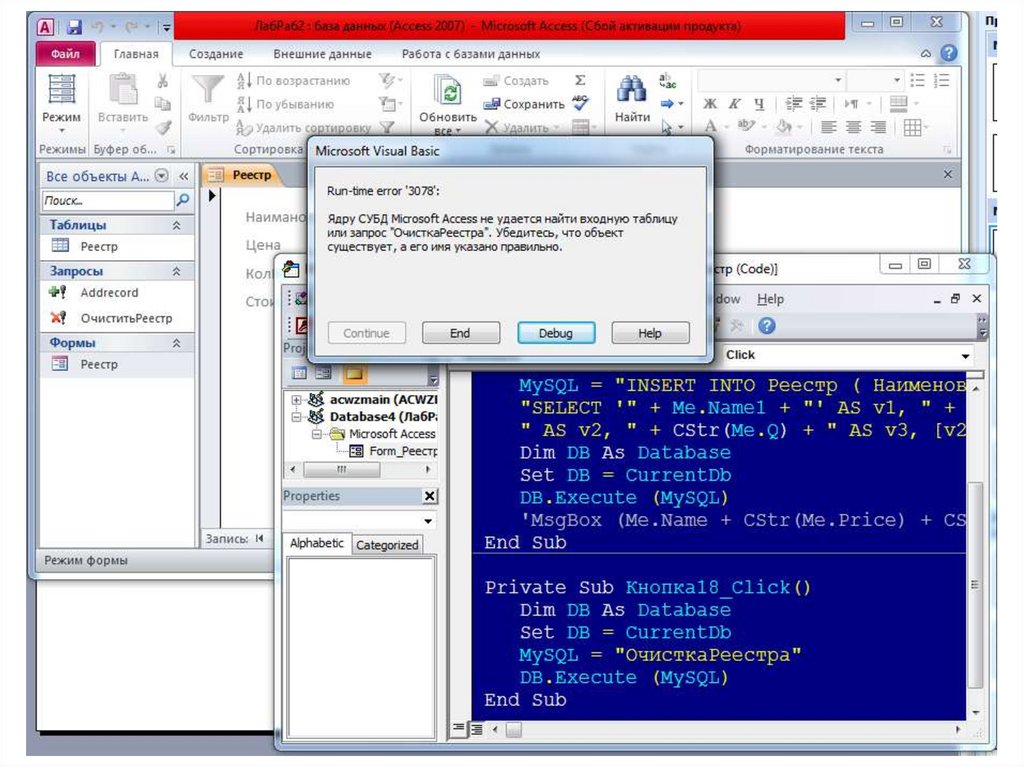
Task: Click the VBA help question mark icon
Action: (766, 325)
